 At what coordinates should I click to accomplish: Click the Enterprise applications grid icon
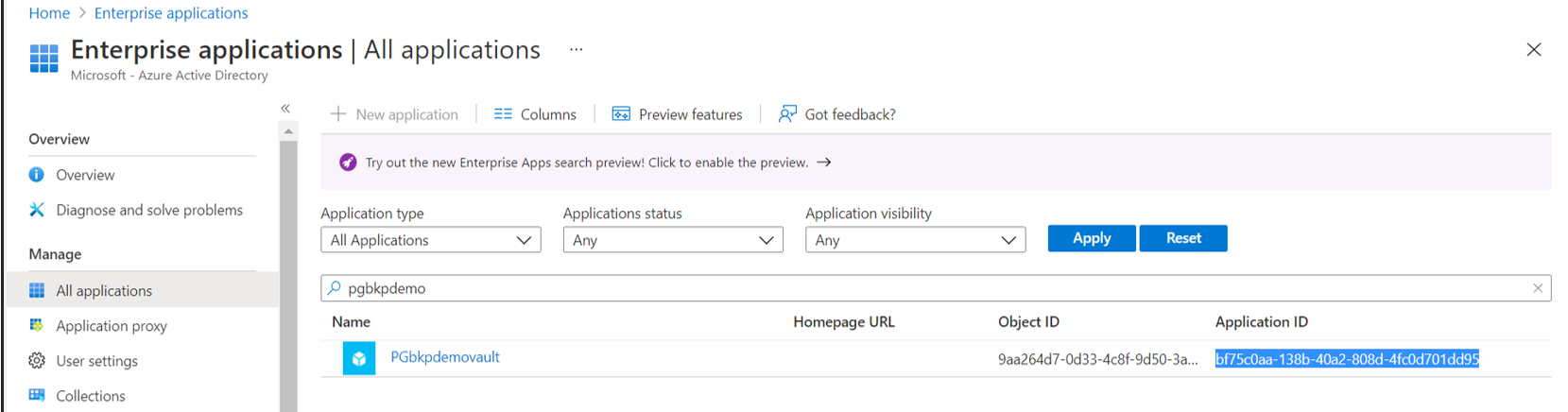tap(43, 59)
